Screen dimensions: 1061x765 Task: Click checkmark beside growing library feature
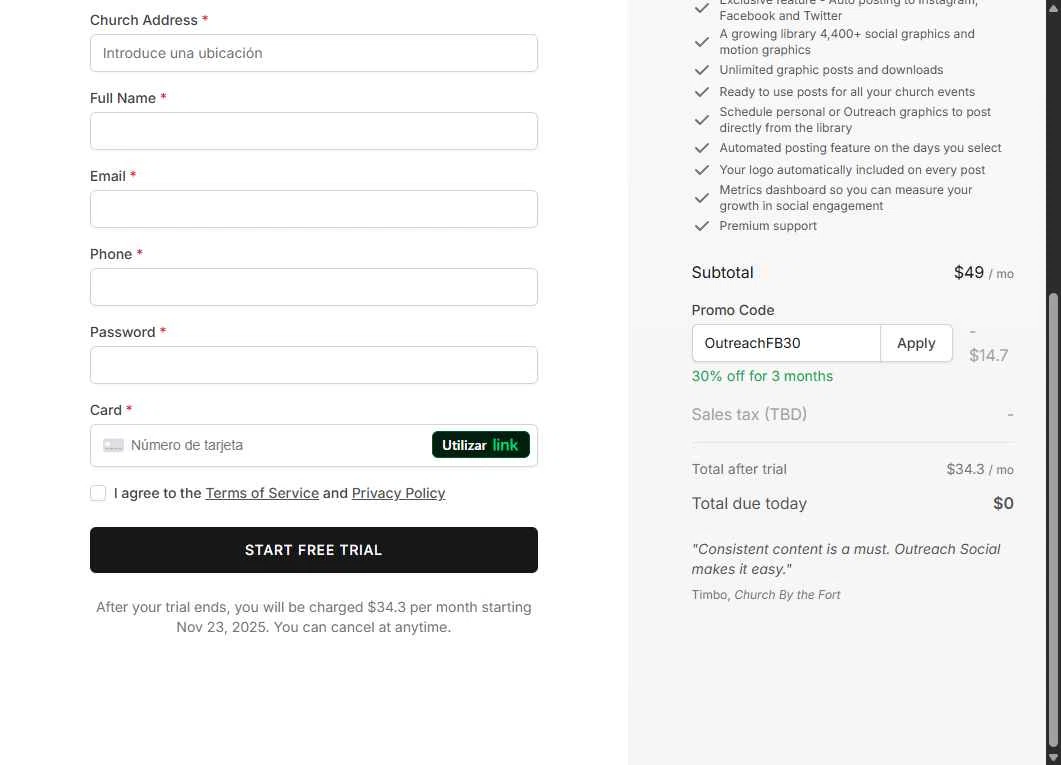702,42
